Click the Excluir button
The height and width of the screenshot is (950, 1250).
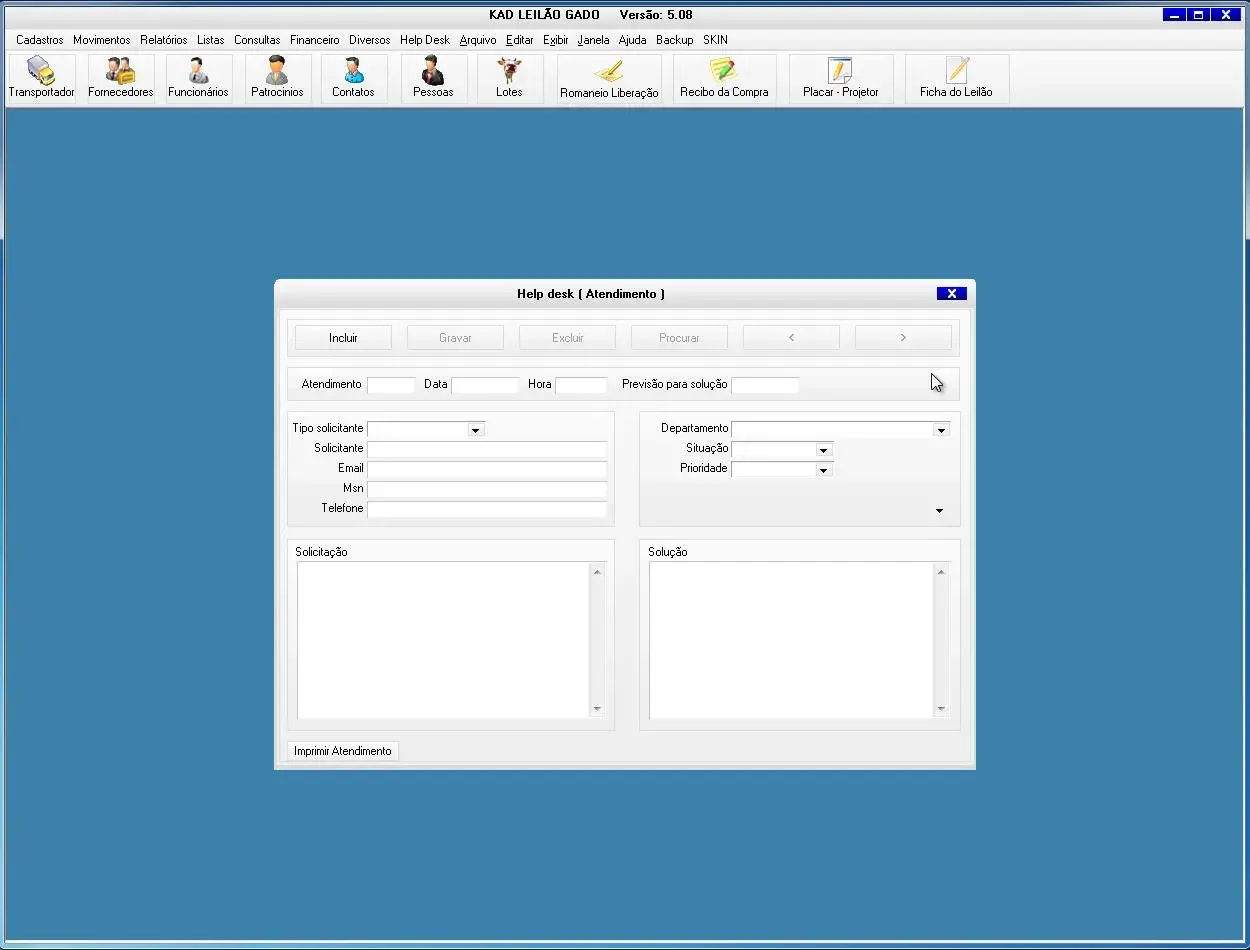point(567,337)
